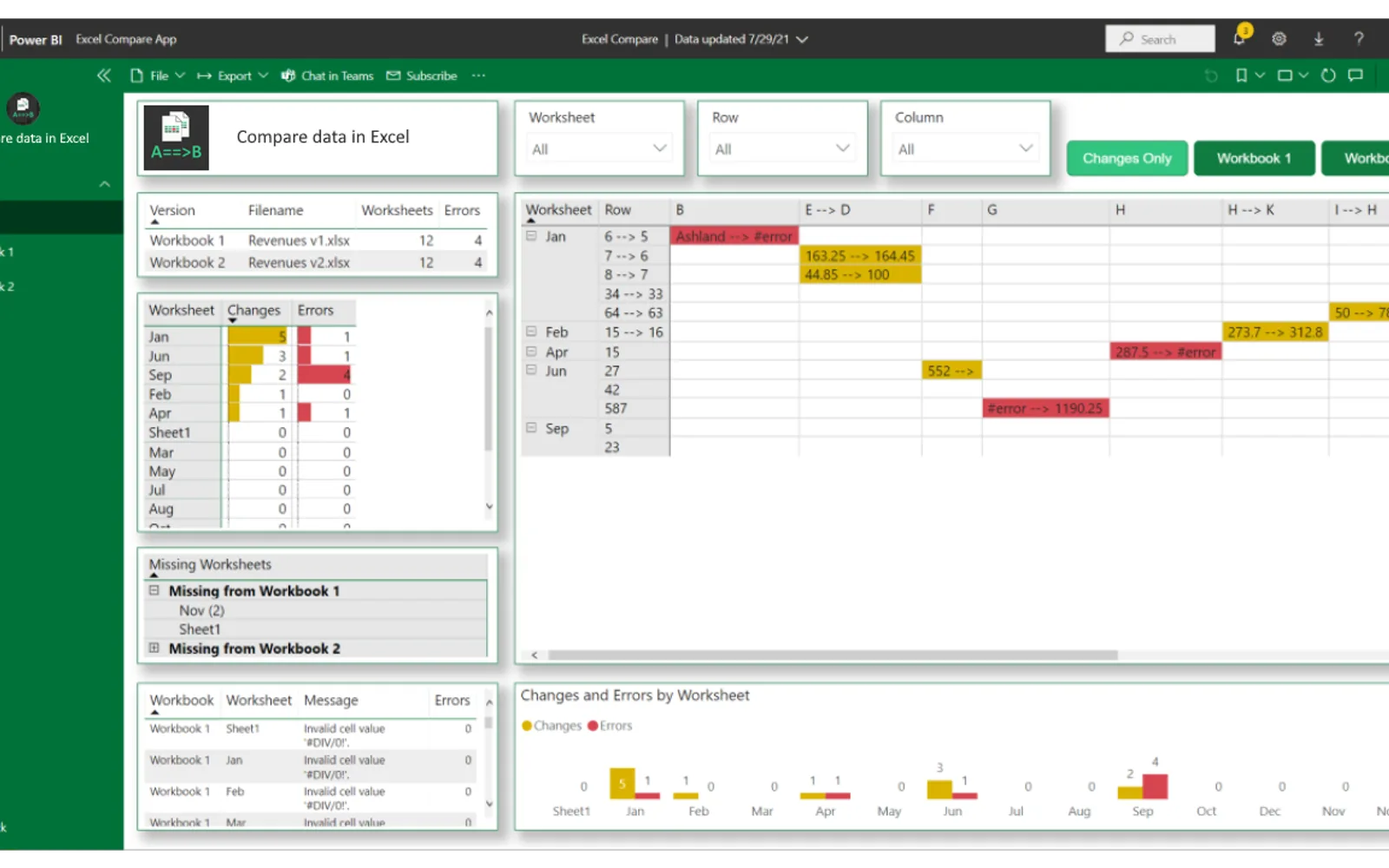The image size is (1389, 868).
Task: Open the Export menu
Action: [233, 76]
